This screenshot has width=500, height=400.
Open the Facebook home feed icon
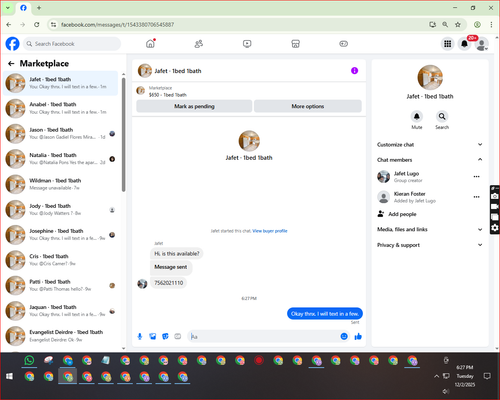150,44
